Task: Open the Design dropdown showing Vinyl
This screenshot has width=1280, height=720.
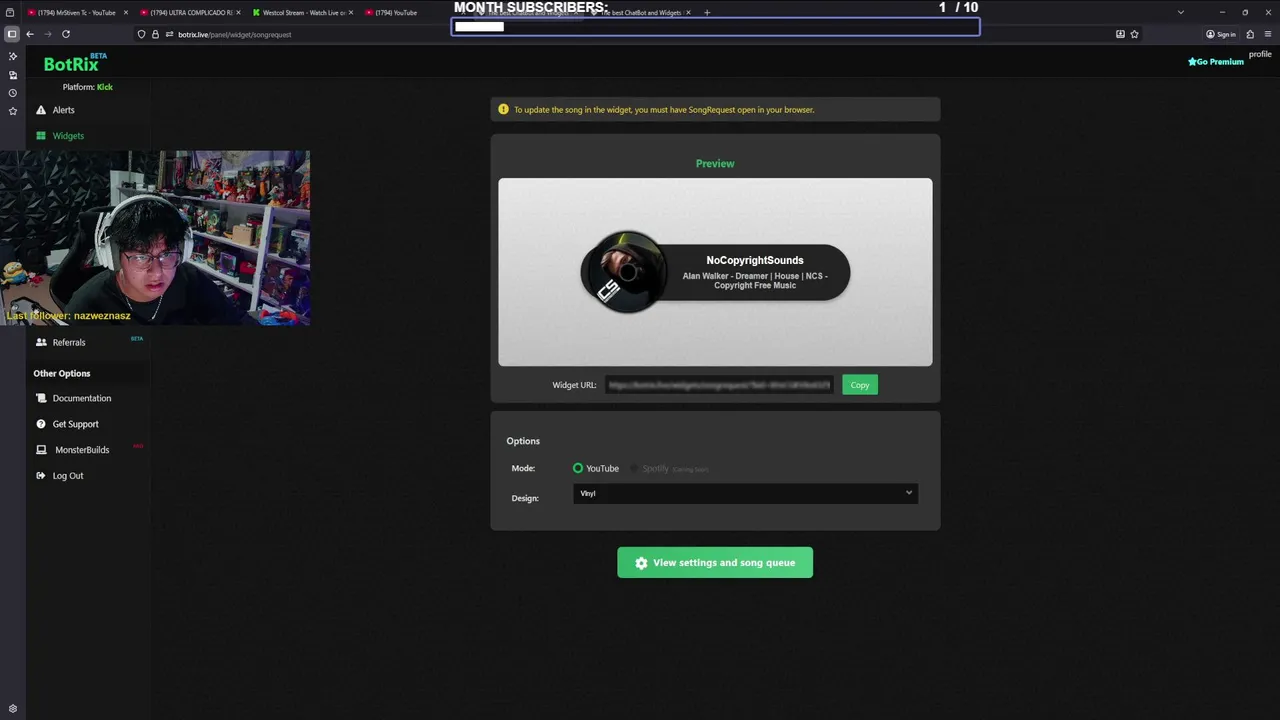Action: coord(745,493)
